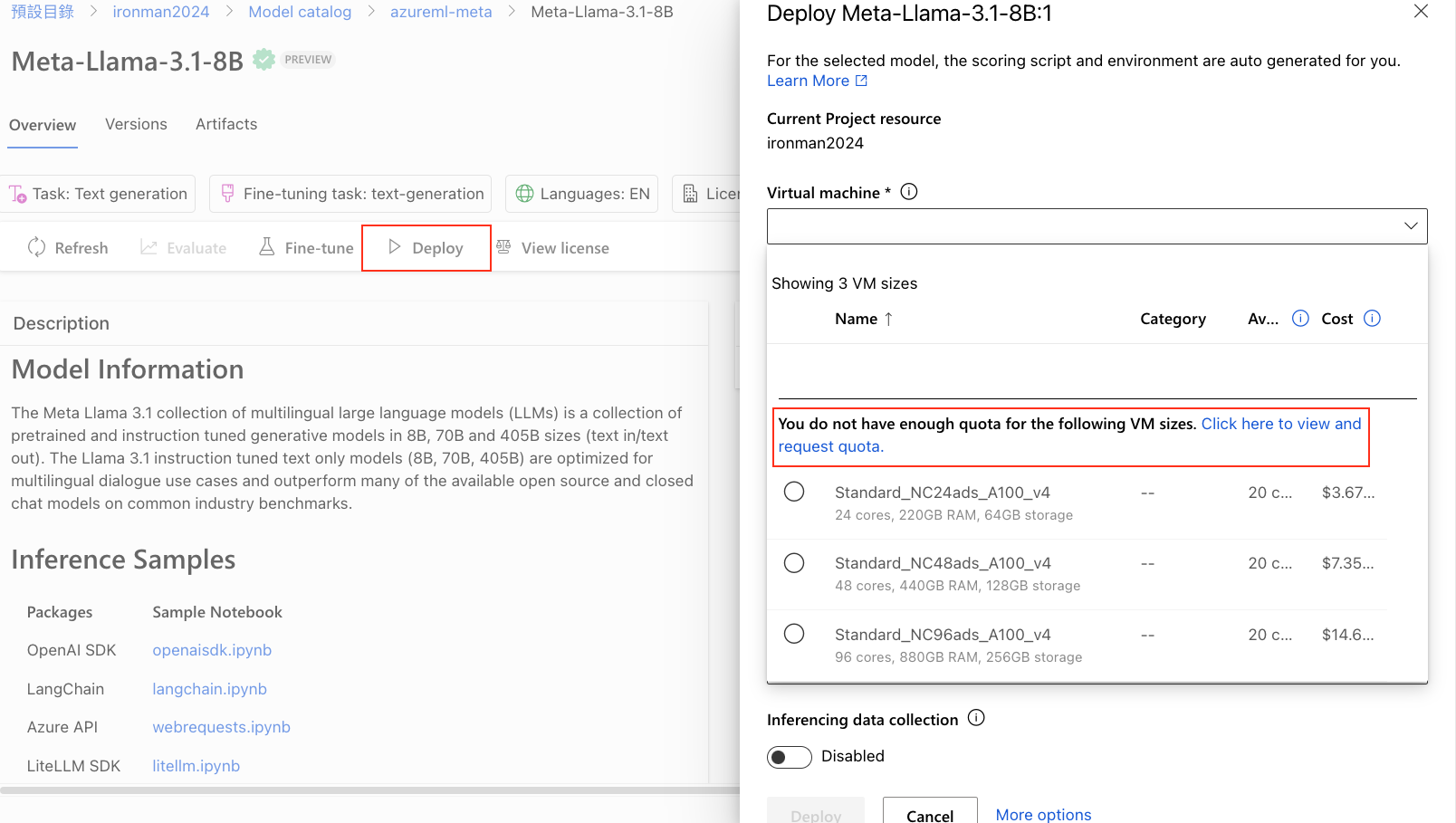Open the Virtual machine info tooltip icon
This screenshot has height=823, width=1456.
[x=909, y=192]
